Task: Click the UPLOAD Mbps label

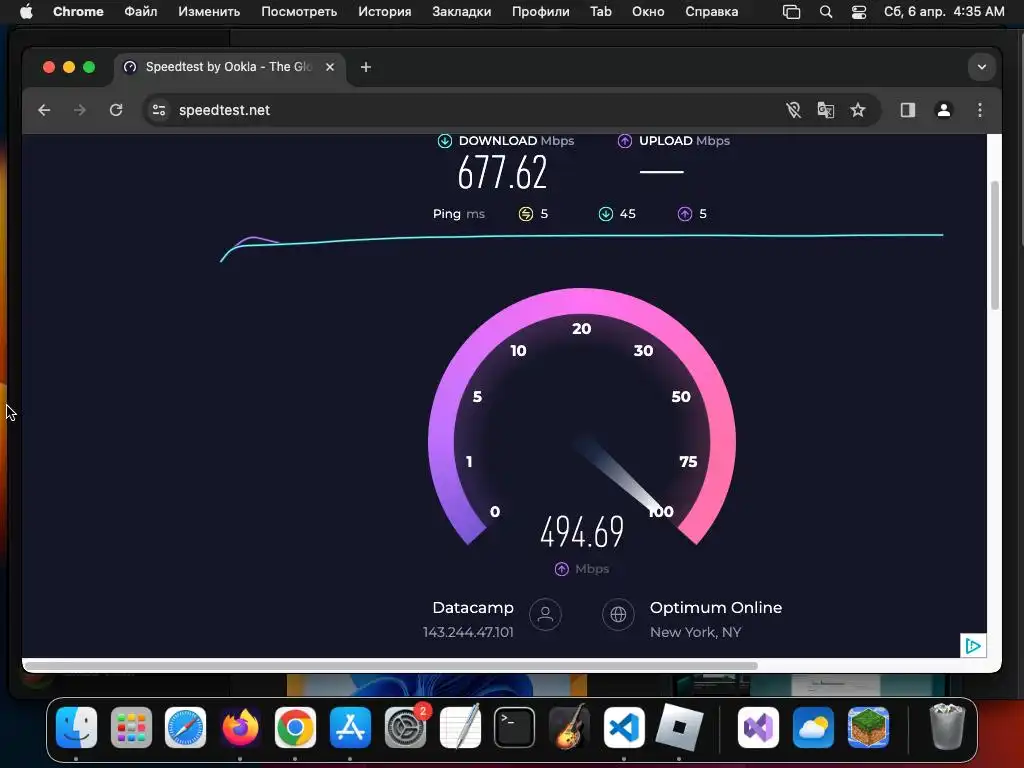Action: pos(684,141)
